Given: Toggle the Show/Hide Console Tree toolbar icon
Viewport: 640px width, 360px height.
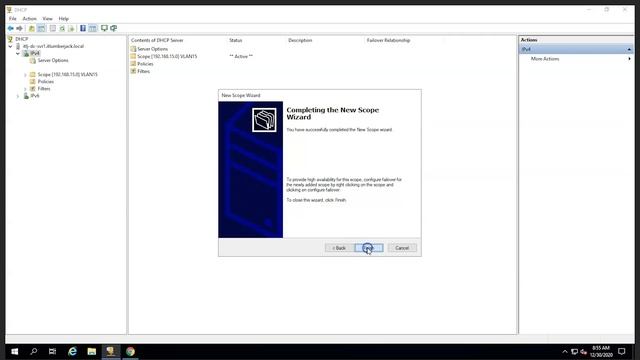Looking at the screenshot, I should pos(41,28).
